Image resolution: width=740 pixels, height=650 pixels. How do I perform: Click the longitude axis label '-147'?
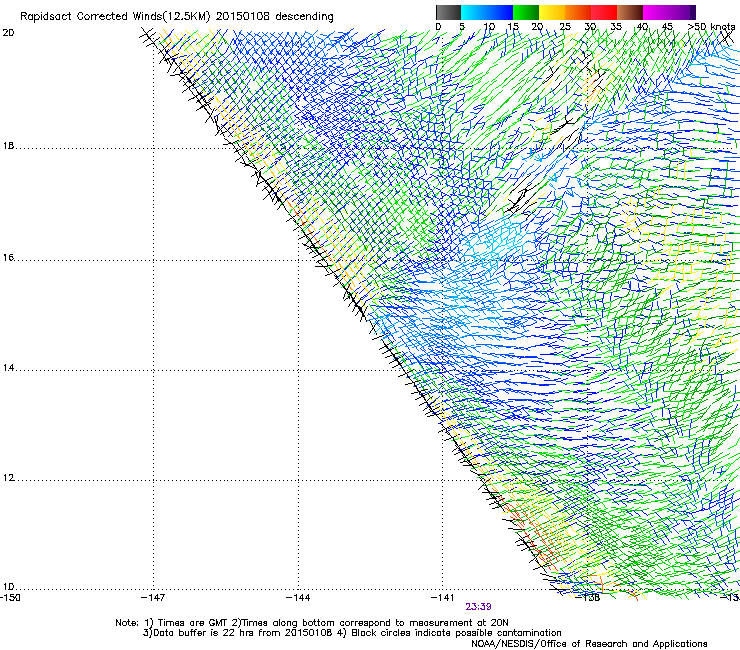click(x=153, y=598)
